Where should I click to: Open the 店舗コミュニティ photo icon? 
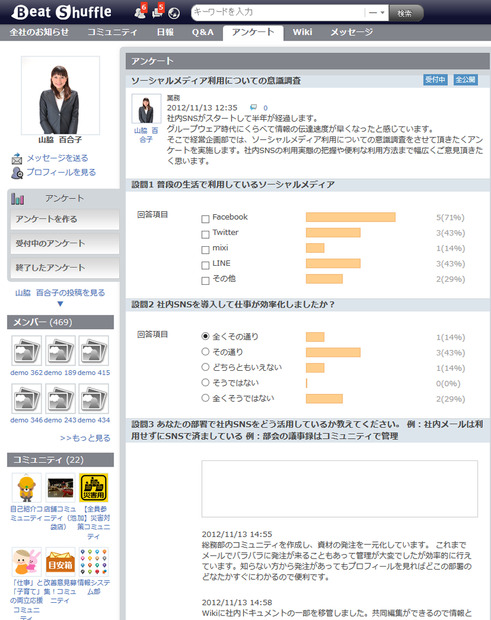pos(60,488)
